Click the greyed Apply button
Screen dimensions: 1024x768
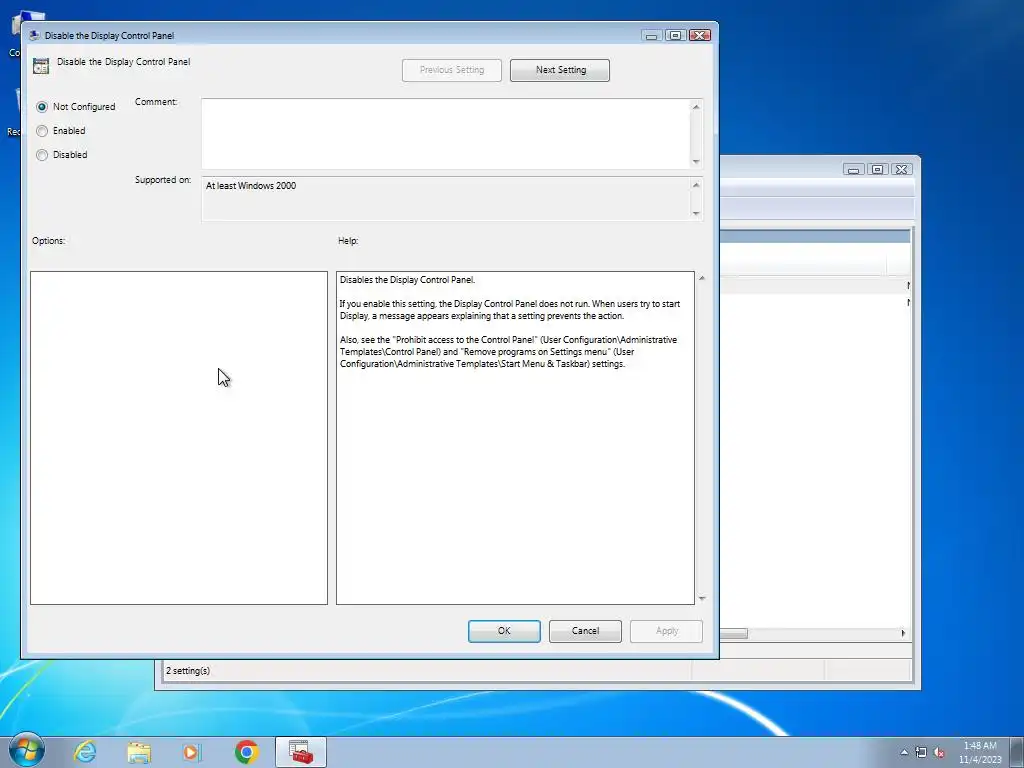tap(666, 631)
